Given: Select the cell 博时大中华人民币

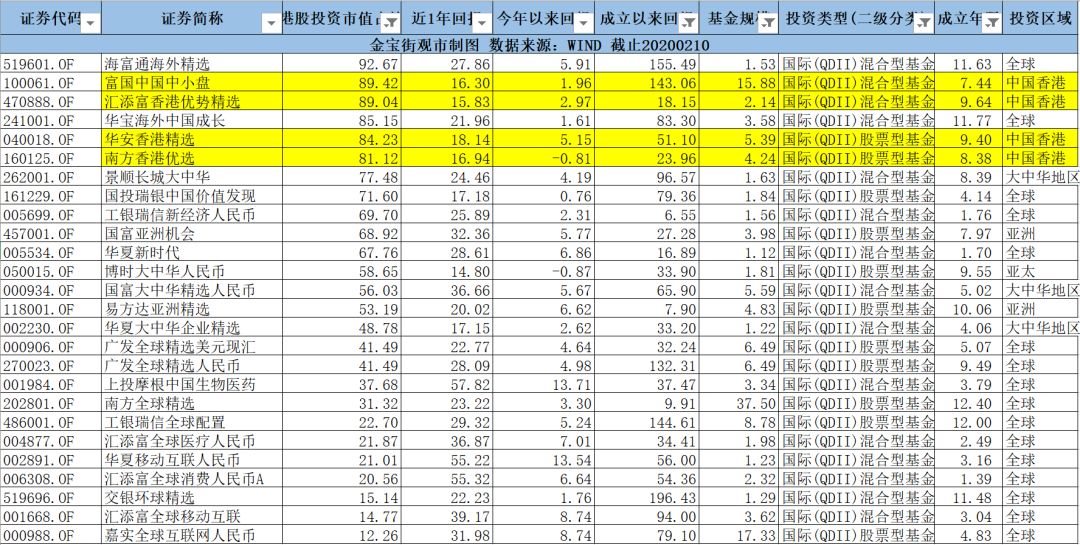Looking at the screenshot, I should (191, 271).
